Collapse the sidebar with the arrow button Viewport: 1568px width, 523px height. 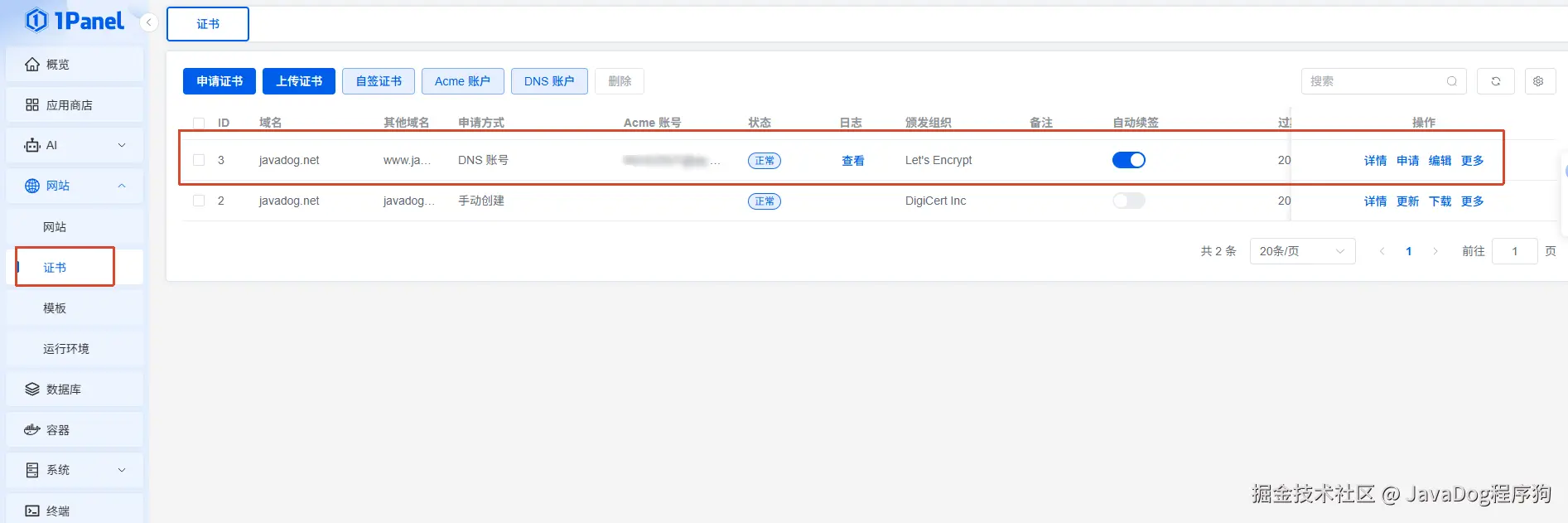coord(148,22)
